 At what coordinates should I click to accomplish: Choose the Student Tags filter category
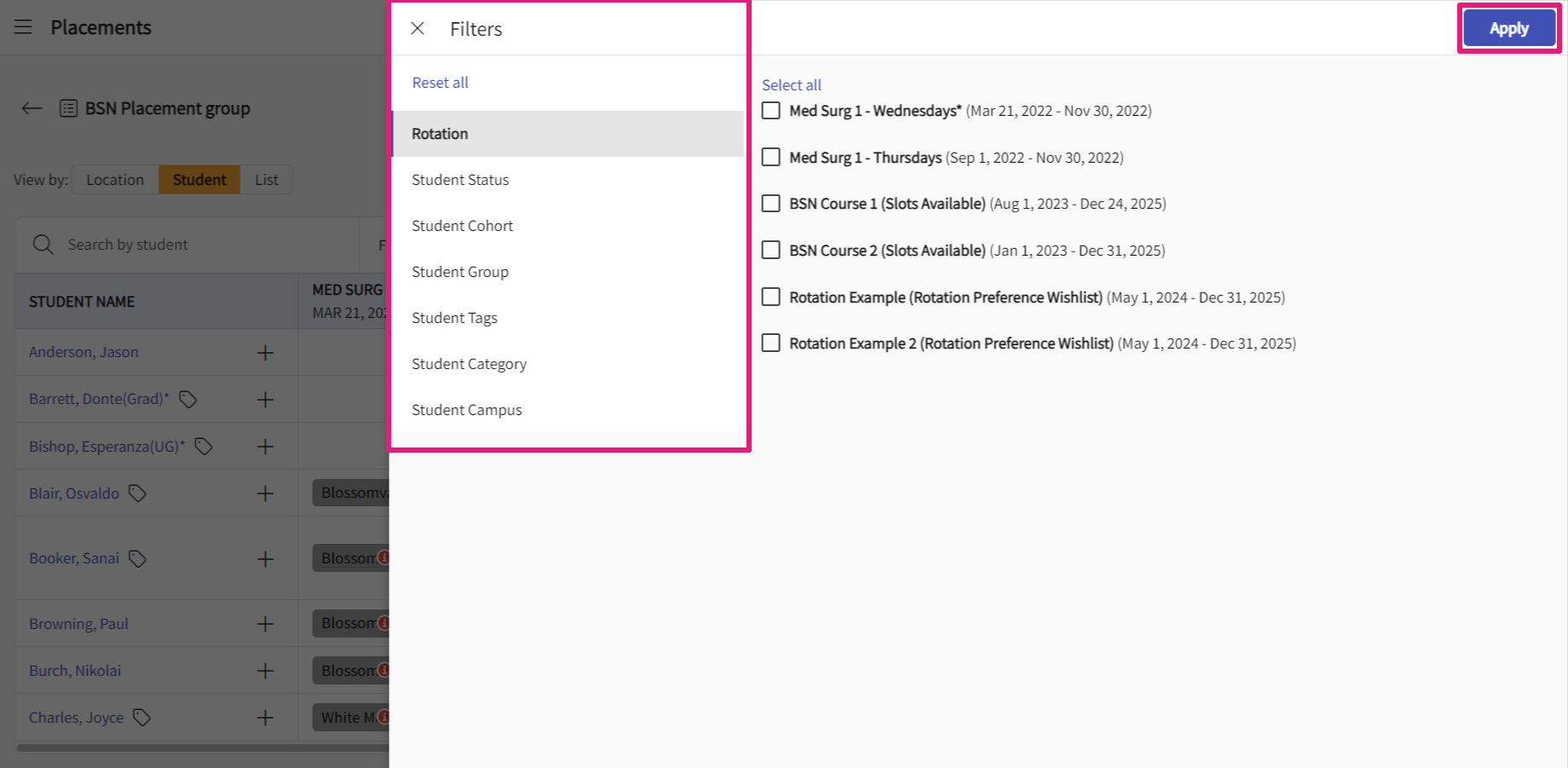pyautogui.click(x=454, y=318)
